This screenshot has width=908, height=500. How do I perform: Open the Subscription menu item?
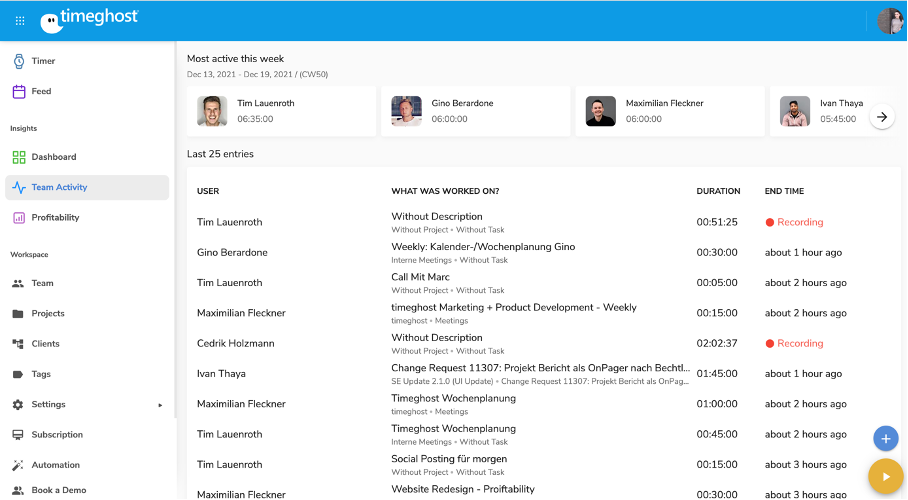(x=56, y=435)
